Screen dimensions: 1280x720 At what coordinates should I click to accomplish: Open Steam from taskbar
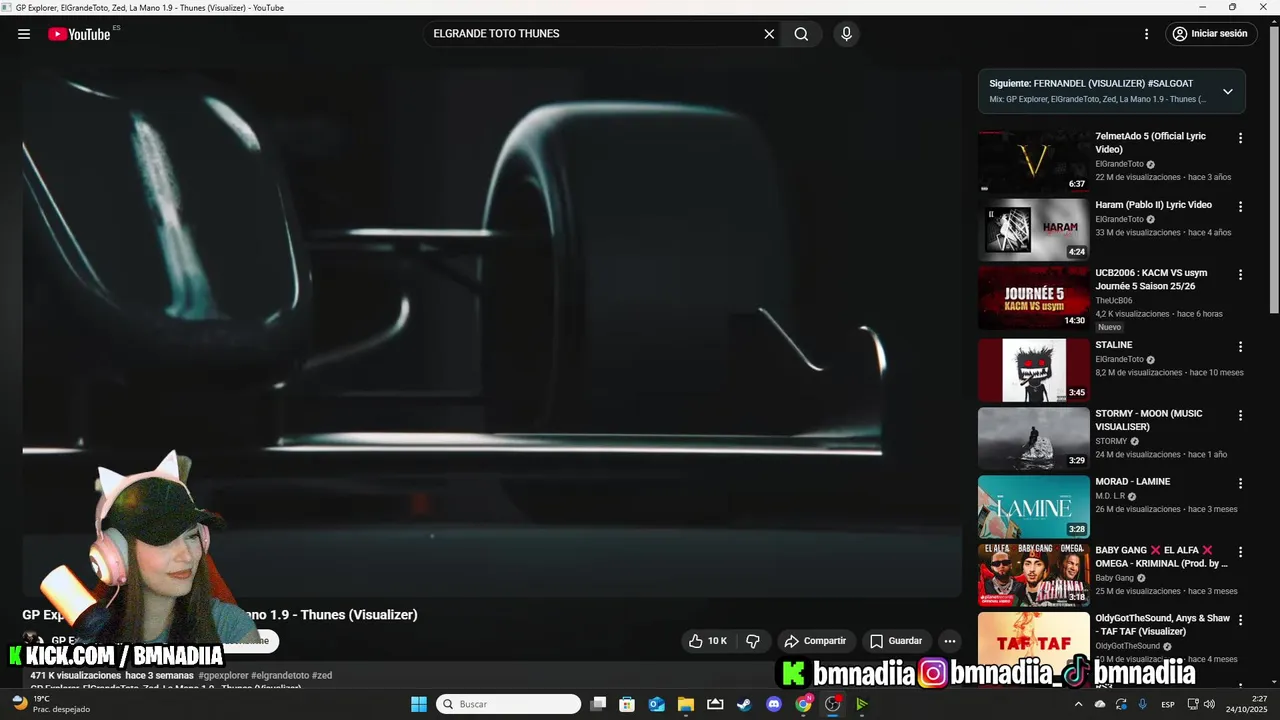[744, 704]
